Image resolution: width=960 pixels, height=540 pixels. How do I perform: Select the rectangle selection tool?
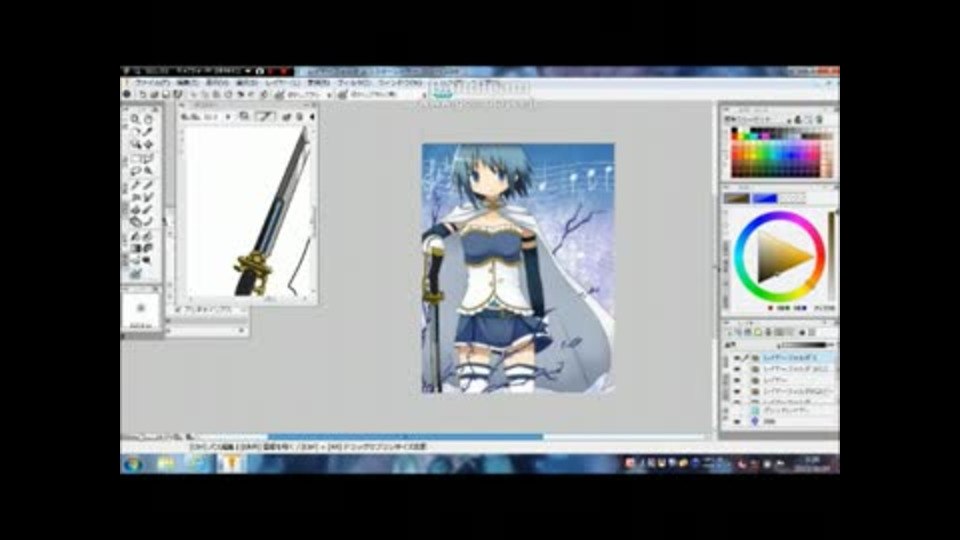coord(135,158)
